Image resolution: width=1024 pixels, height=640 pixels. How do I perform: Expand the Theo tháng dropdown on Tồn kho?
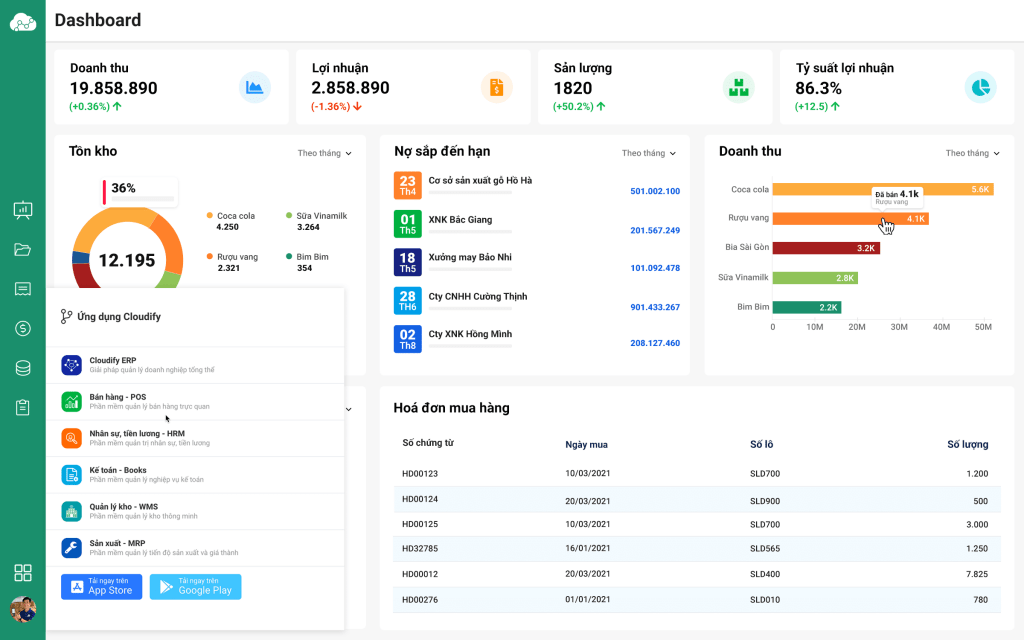[324, 153]
